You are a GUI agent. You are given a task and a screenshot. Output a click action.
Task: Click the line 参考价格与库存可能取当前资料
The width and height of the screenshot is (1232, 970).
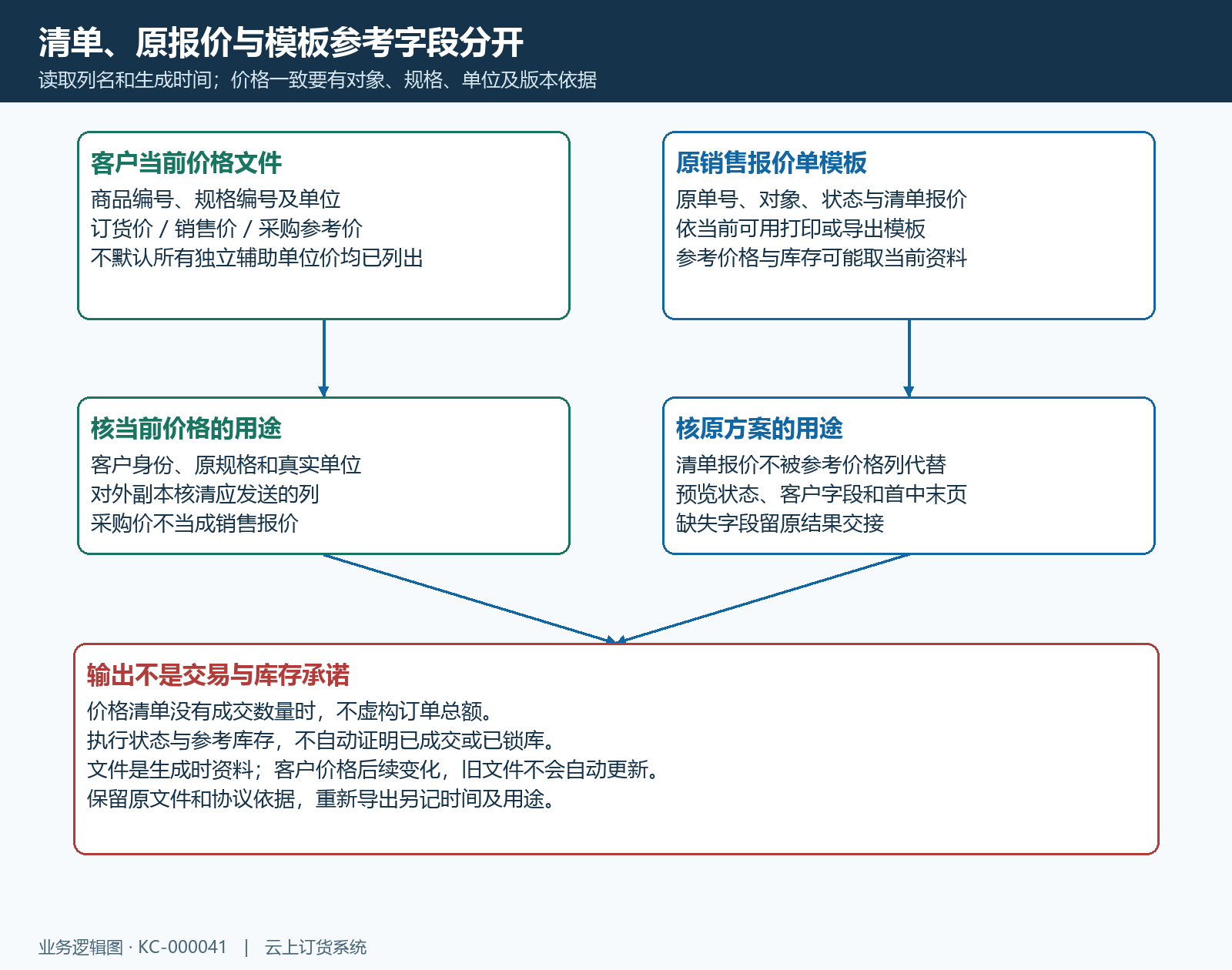click(822, 258)
